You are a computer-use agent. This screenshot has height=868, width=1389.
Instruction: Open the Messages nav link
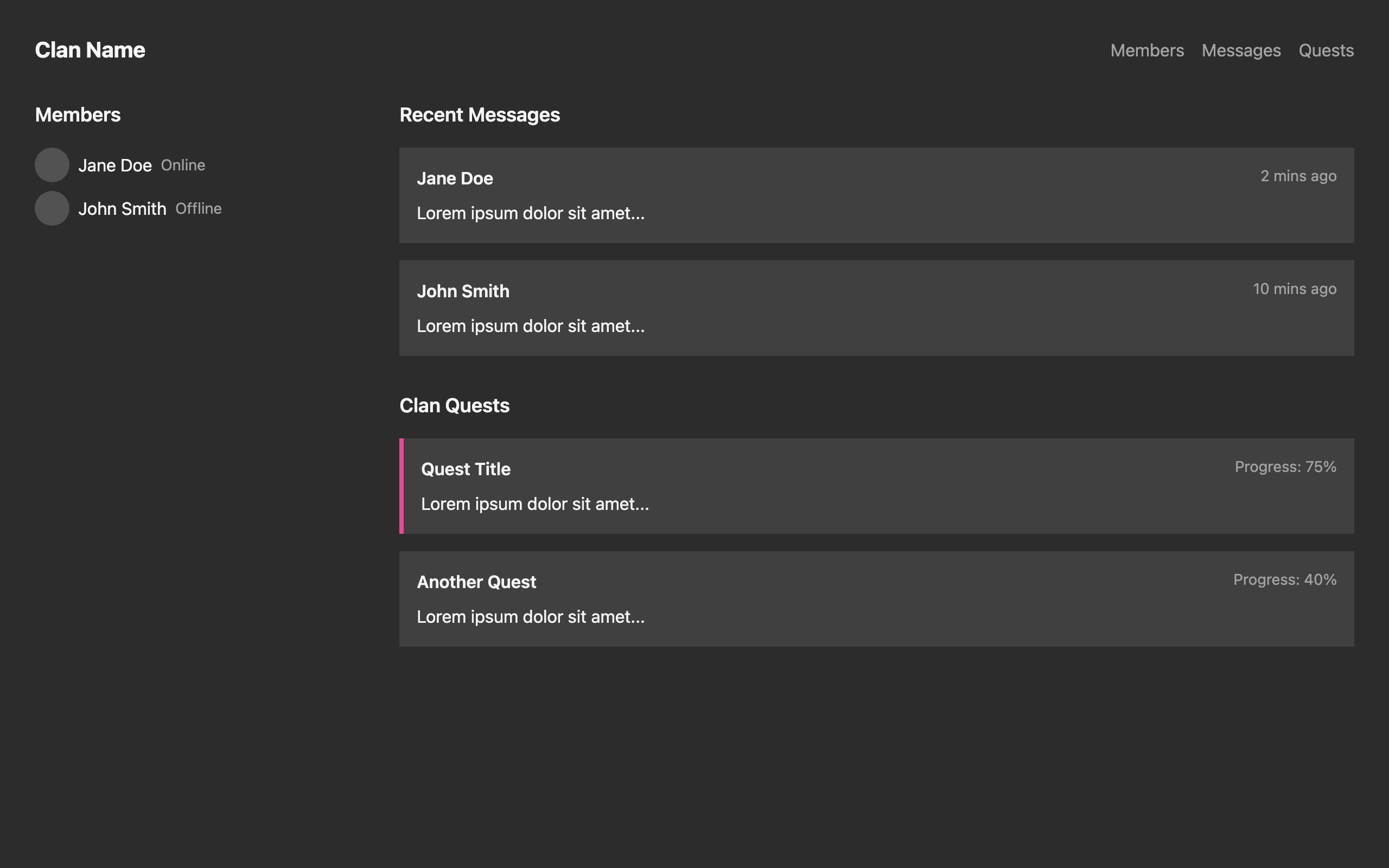pos(1241,50)
